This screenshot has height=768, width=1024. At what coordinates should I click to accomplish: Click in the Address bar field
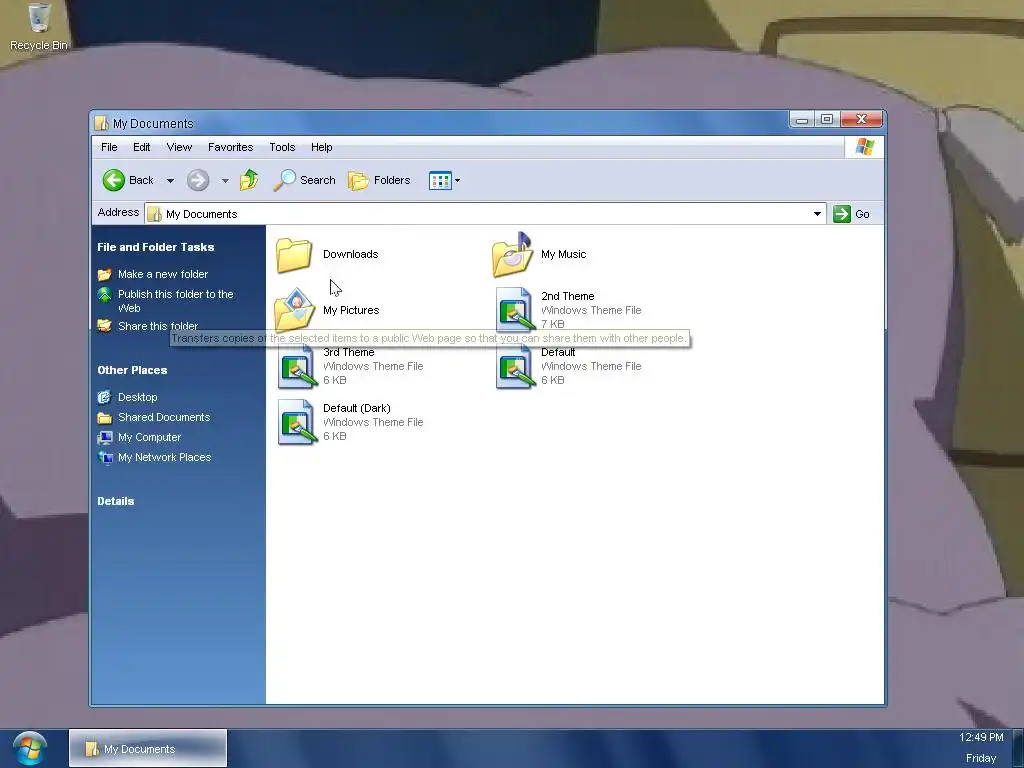485,214
